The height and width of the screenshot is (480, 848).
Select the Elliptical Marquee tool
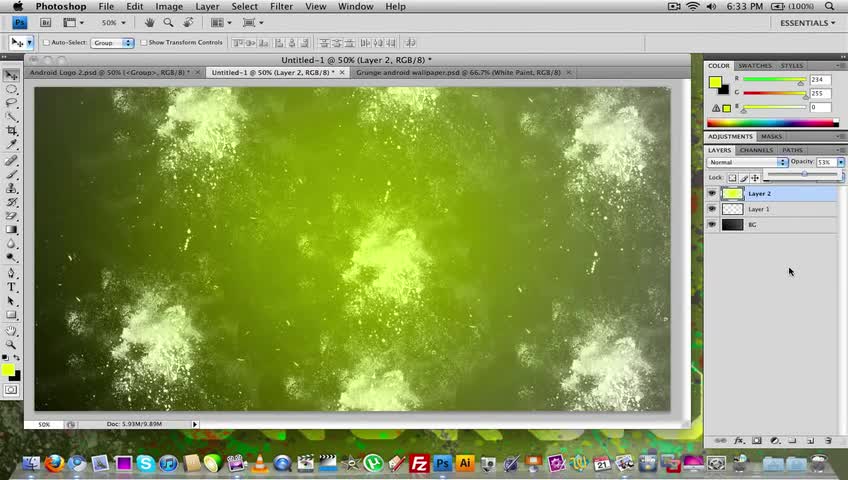pyautogui.click(x=11, y=89)
